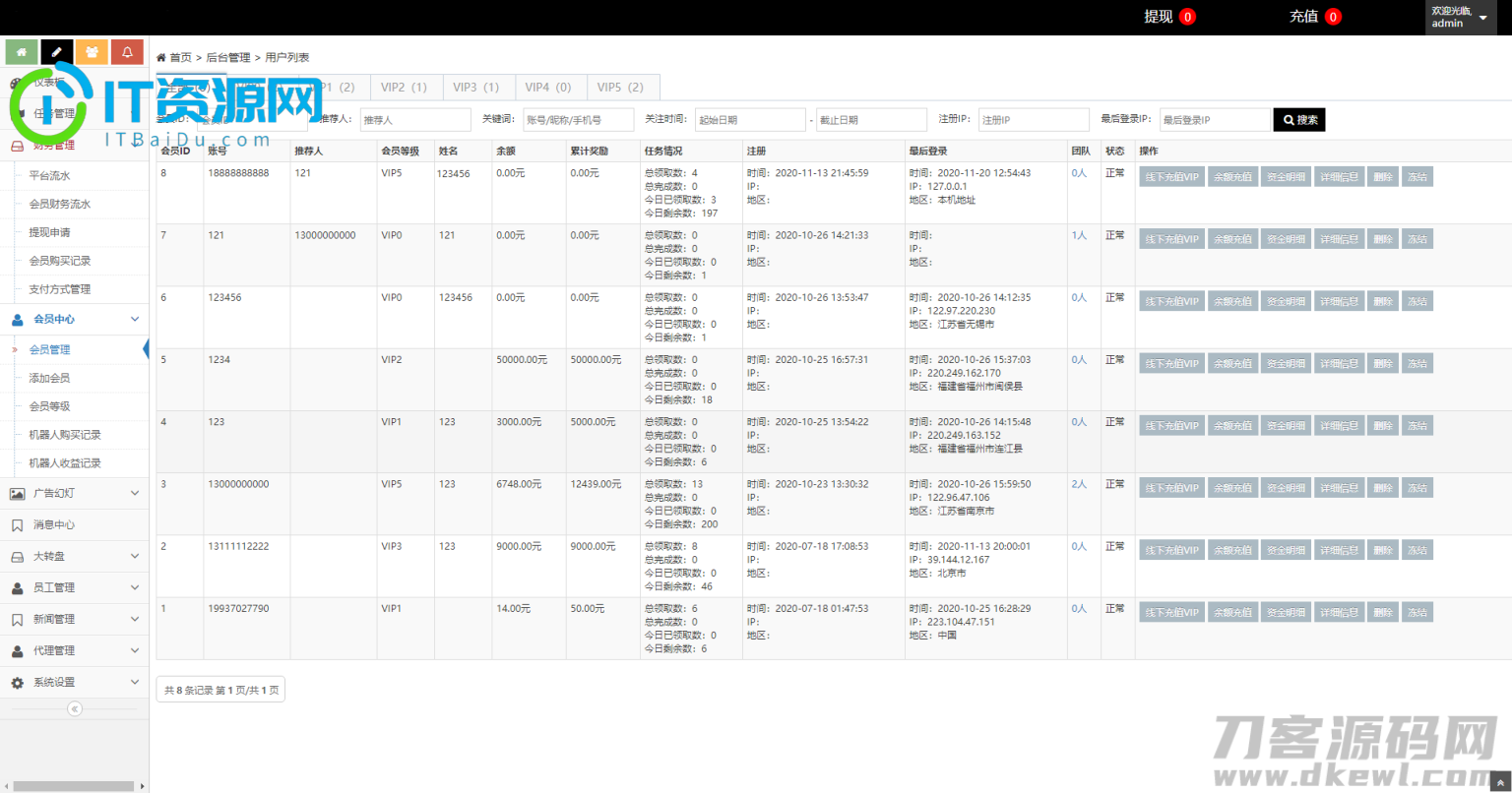This screenshot has height=793, width=1512.
Task: Focus the 最后登录IP input field
Action: click(x=1215, y=120)
